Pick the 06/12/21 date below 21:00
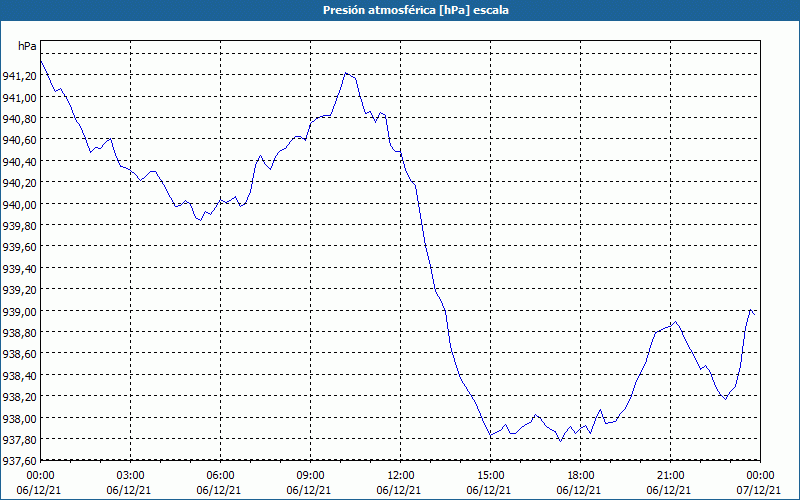 pyautogui.click(x=669, y=490)
